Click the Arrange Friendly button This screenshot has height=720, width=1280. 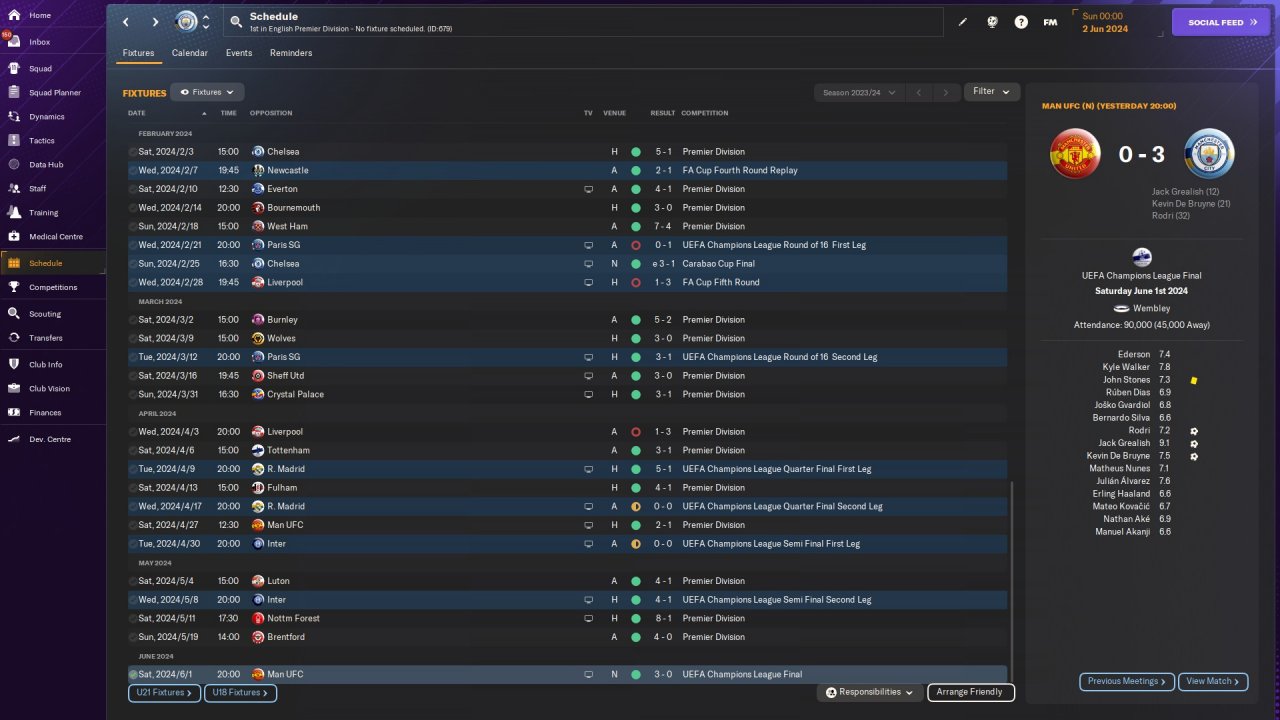[x=970, y=692]
